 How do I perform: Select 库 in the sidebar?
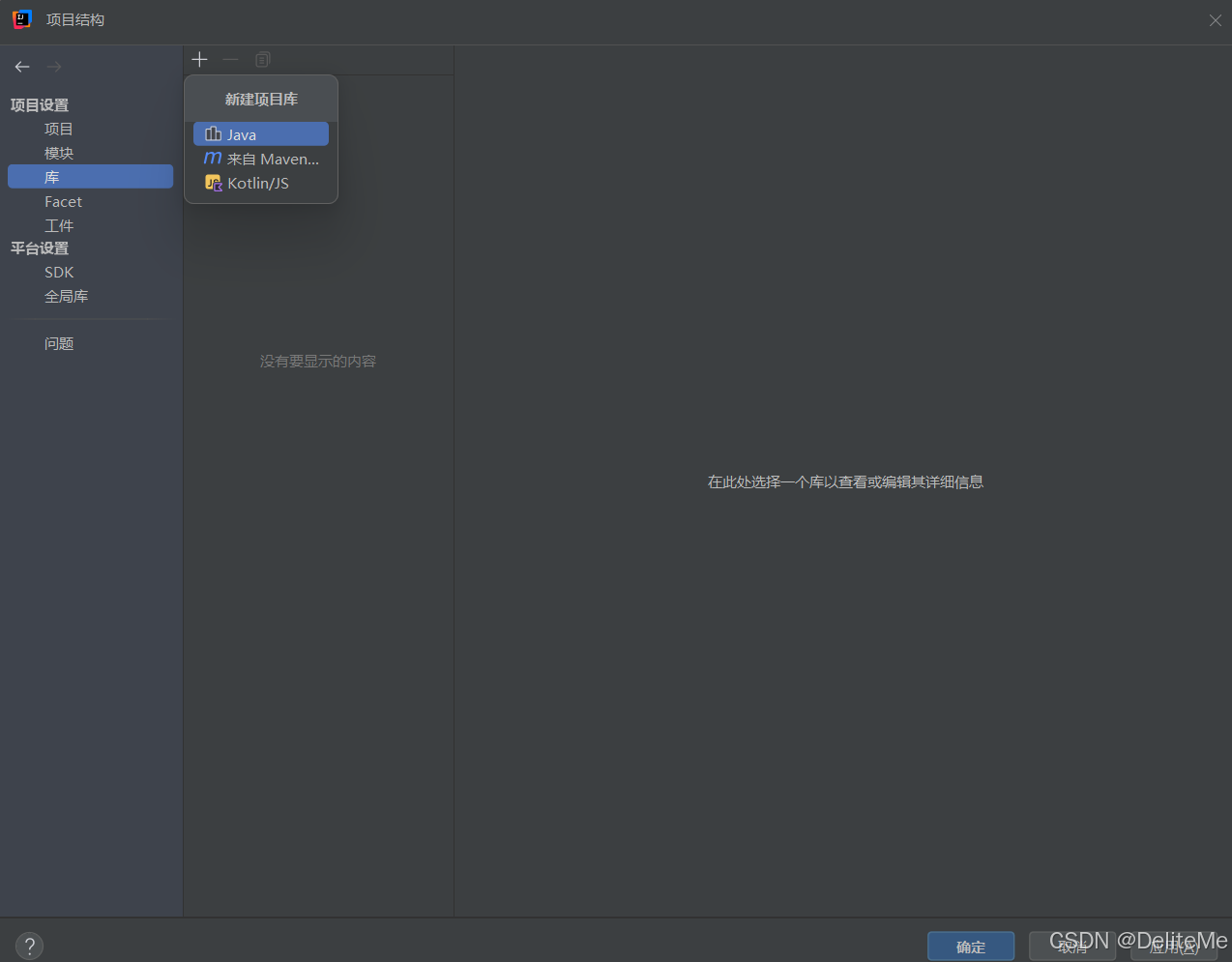pos(90,177)
